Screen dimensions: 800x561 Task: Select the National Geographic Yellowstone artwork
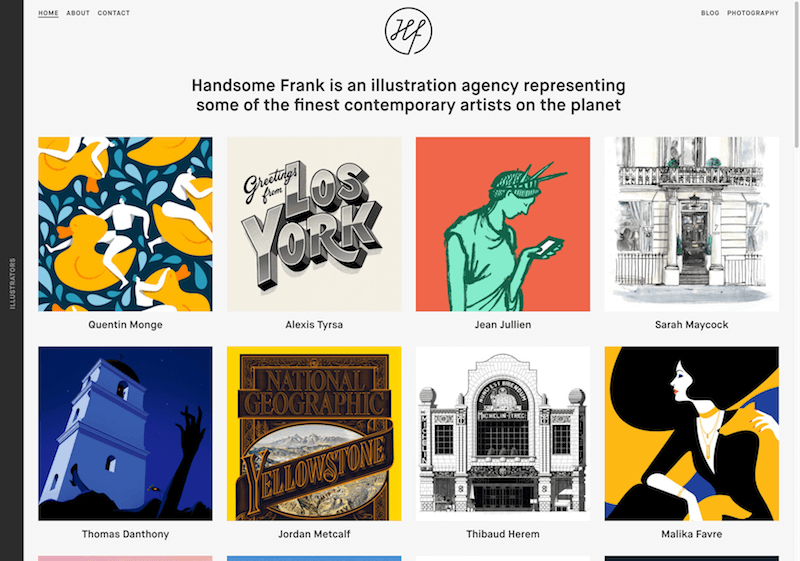click(x=314, y=433)
